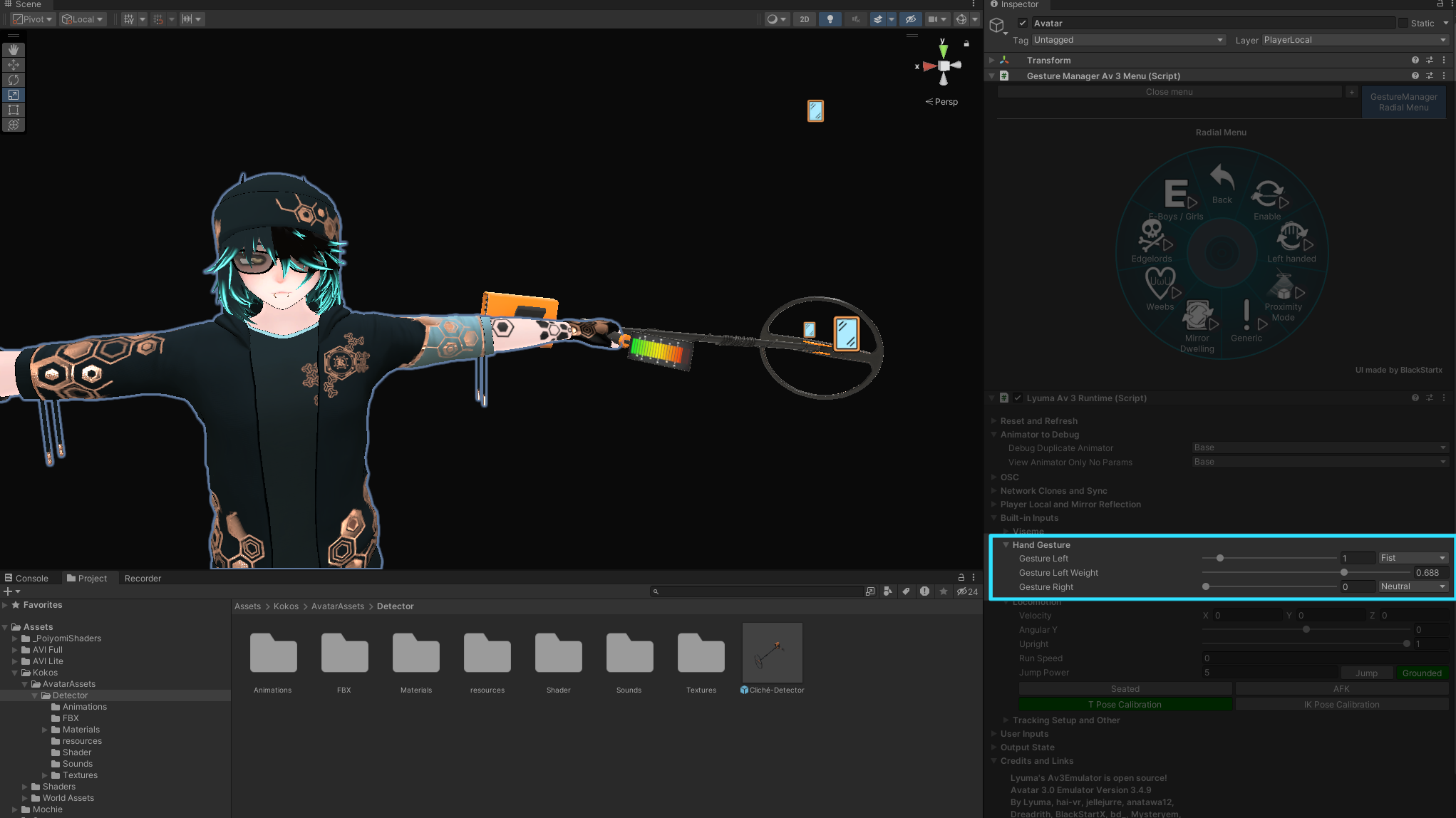Select the Hand view tool

(x=14, y=50)
